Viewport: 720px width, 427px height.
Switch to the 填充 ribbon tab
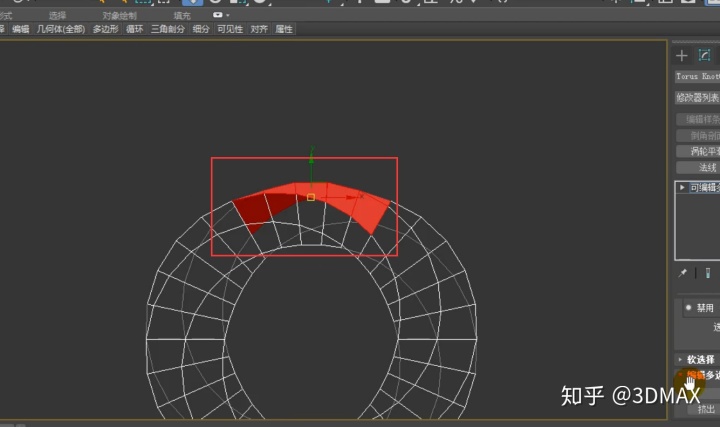pos(182,16)
